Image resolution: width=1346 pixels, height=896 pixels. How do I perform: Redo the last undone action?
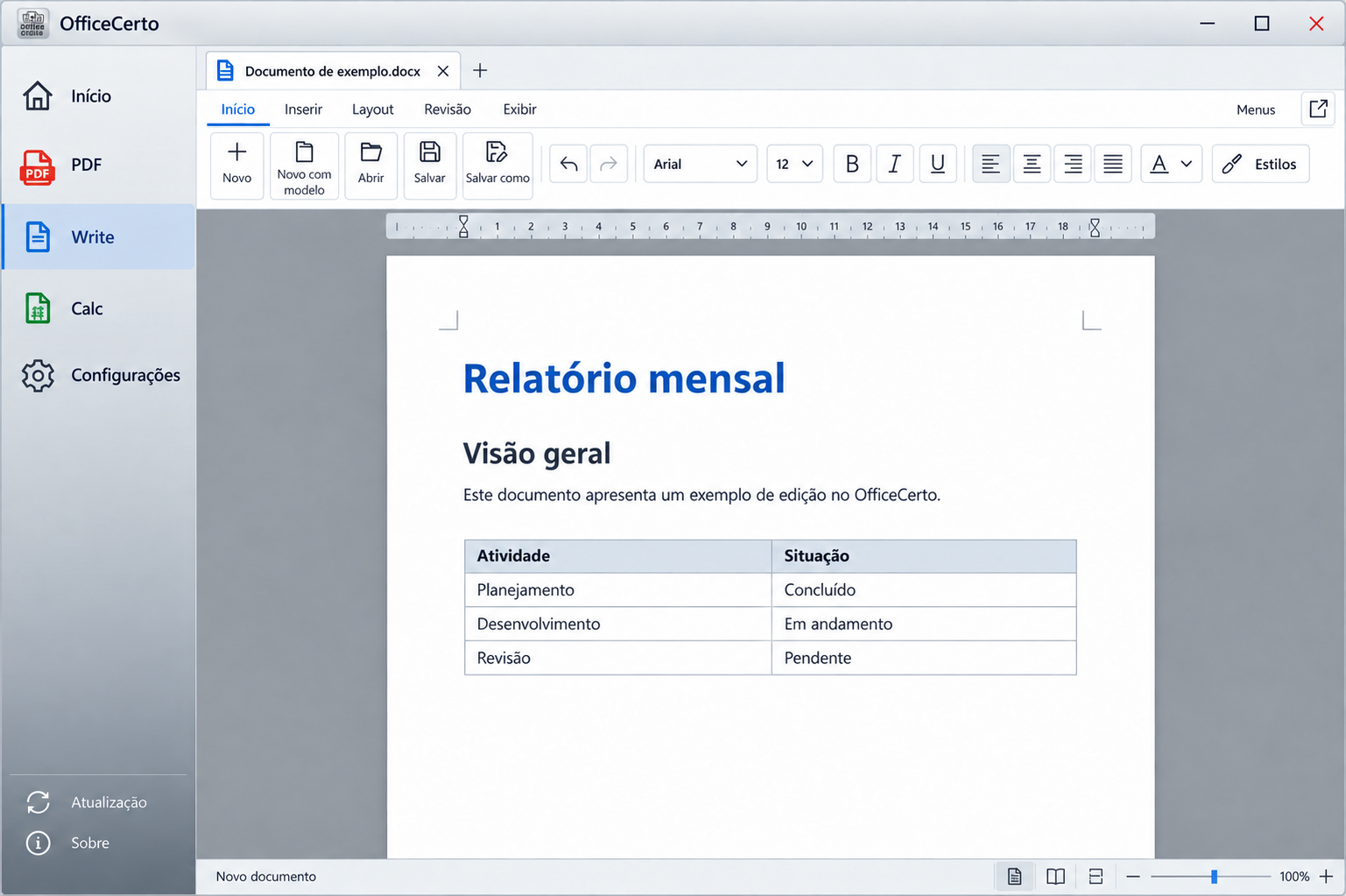coord(609,164)
